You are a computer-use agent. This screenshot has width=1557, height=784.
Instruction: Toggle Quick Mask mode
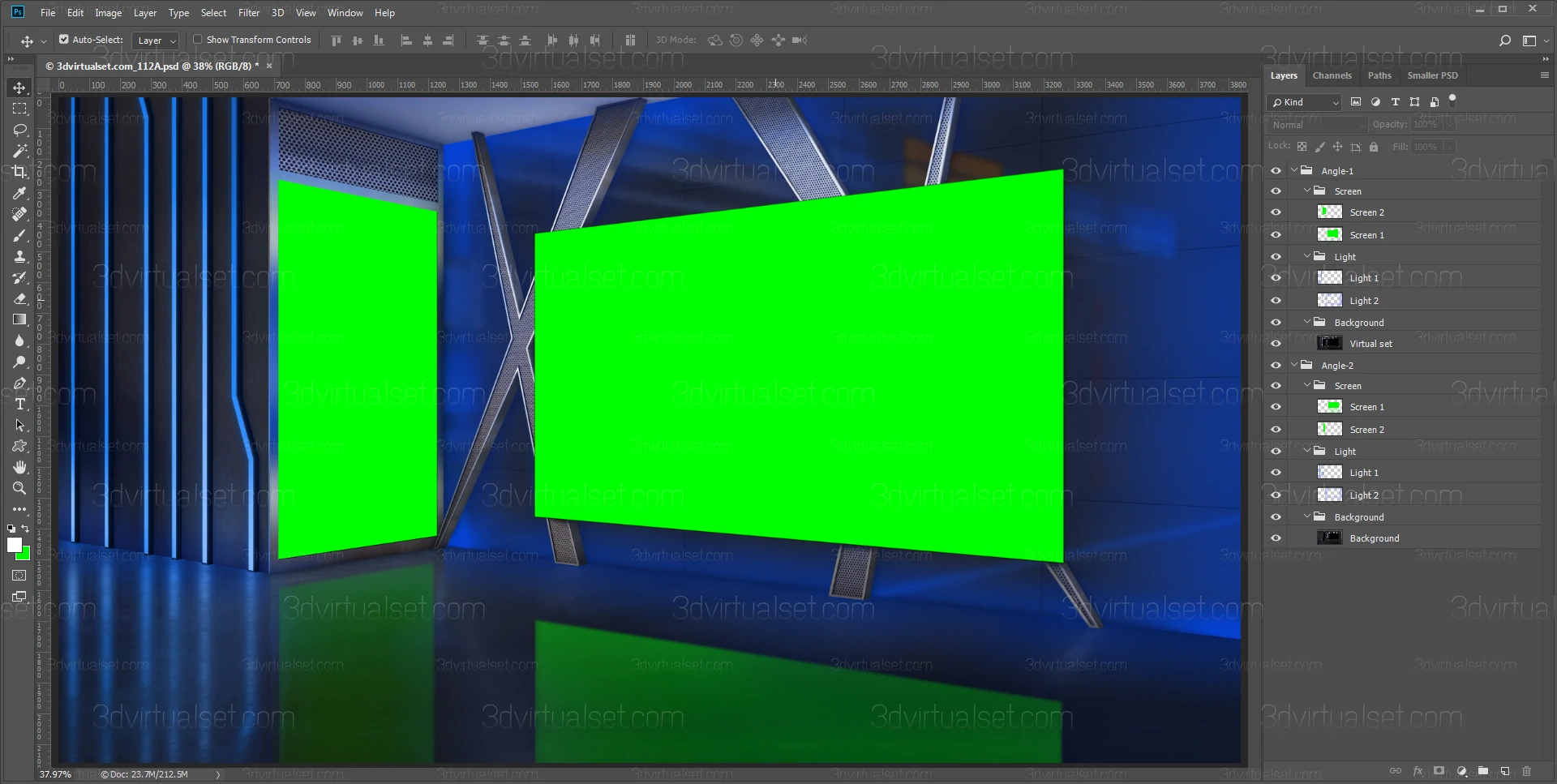point(19,576)
